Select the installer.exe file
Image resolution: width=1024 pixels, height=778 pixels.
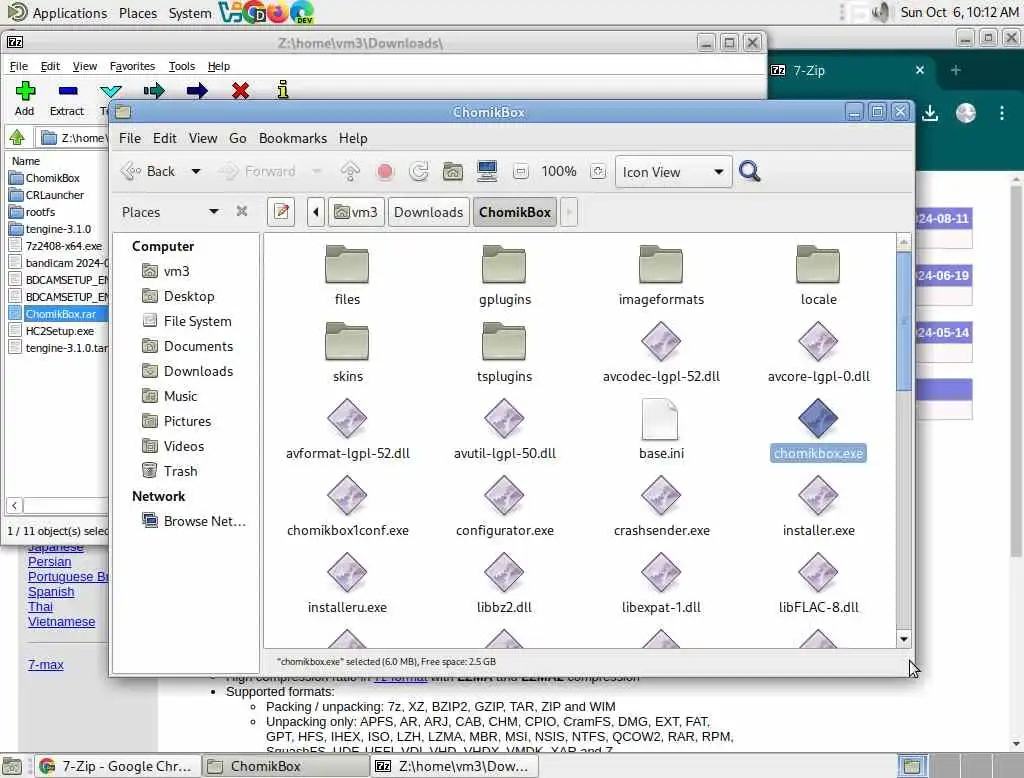pos(818,506)
